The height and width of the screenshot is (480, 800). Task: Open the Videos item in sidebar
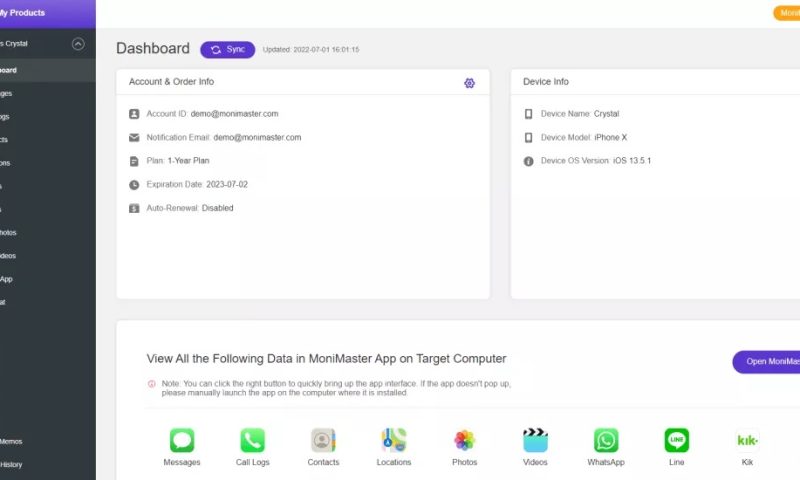(x=8, y=256)
